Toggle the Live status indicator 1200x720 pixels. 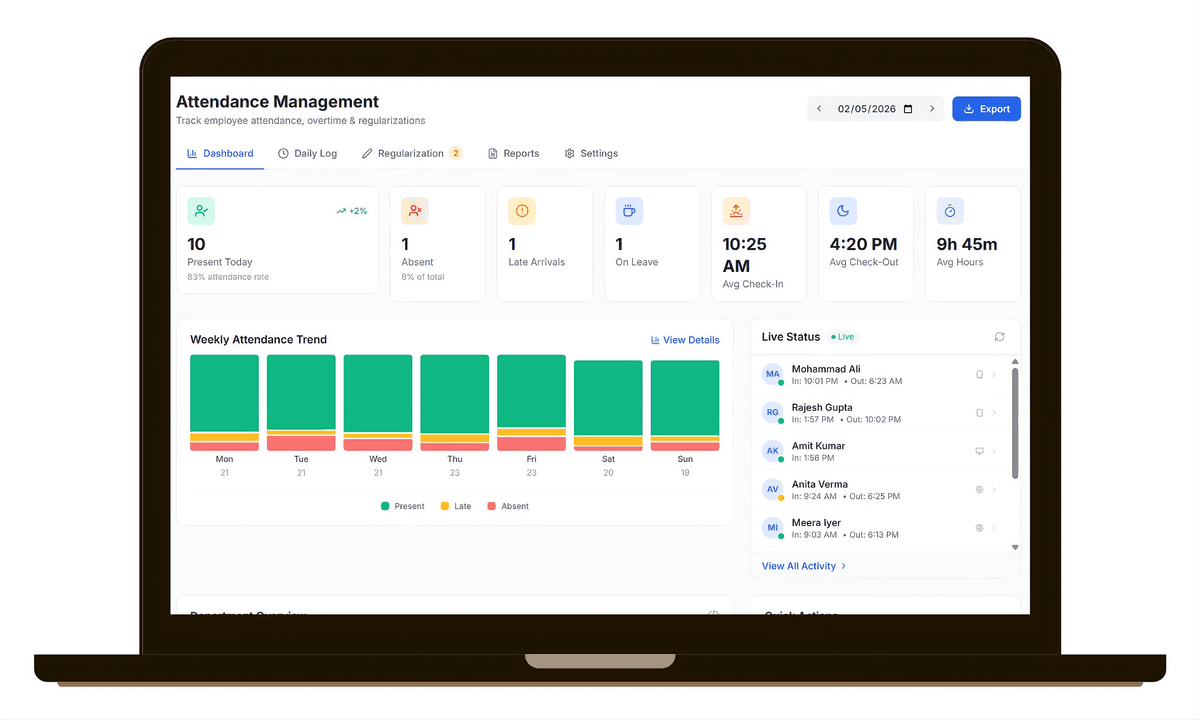pyautogui.click(x=842, y=337)
